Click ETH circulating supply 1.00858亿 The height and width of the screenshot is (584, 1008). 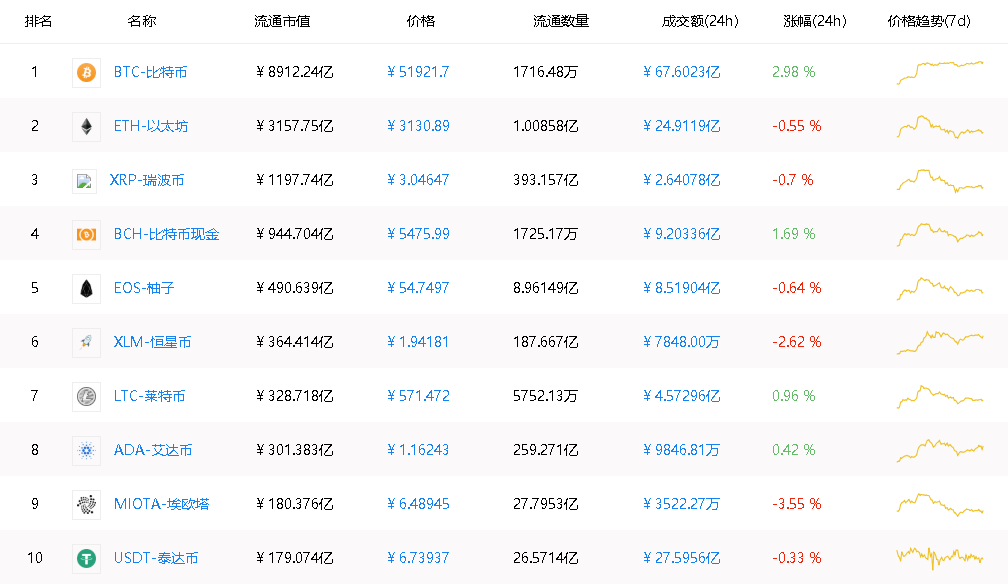(x=546, y=126)
